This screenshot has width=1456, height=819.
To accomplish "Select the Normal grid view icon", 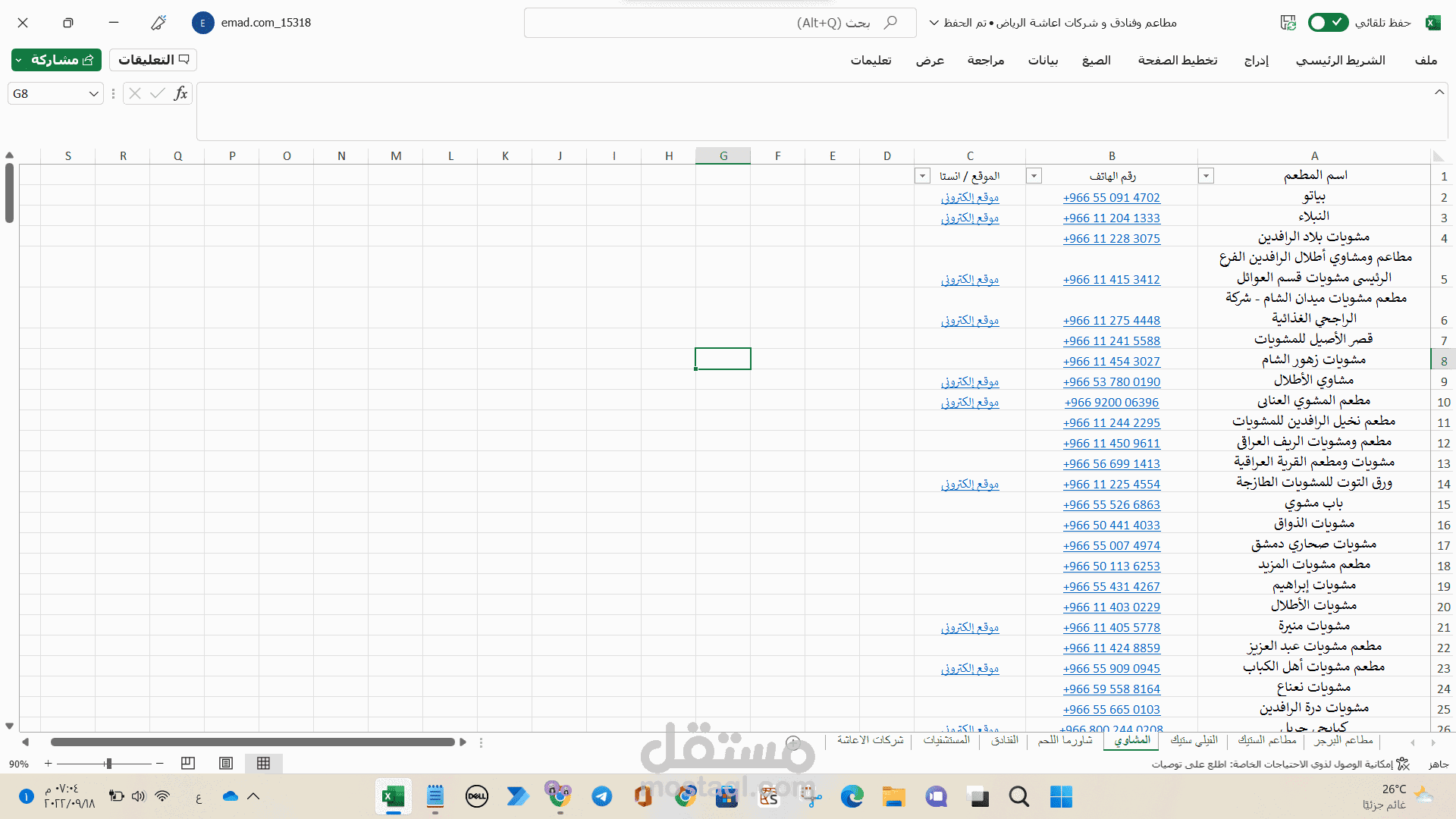I will (263, 763).
